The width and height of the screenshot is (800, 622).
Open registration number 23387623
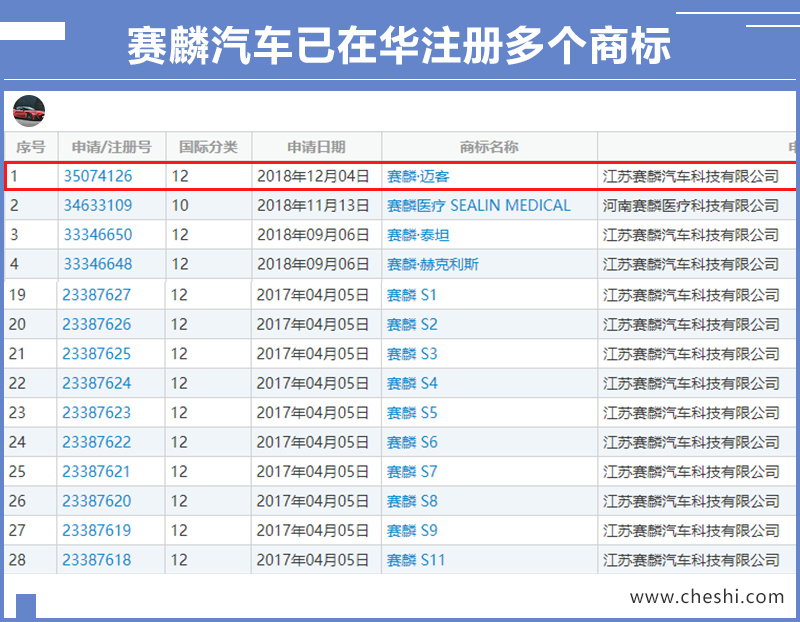97,413
